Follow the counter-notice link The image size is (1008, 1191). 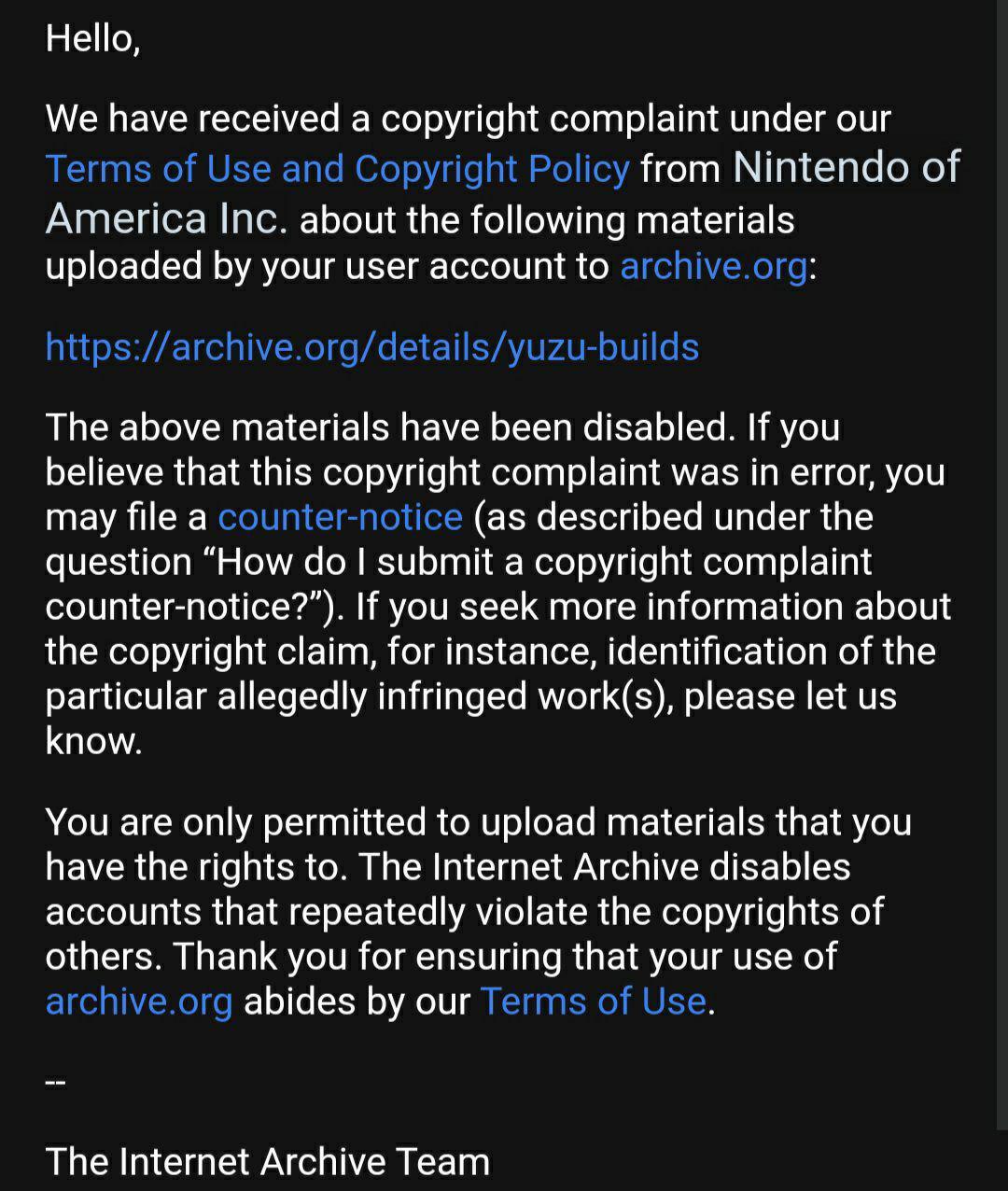click(340, 517)
